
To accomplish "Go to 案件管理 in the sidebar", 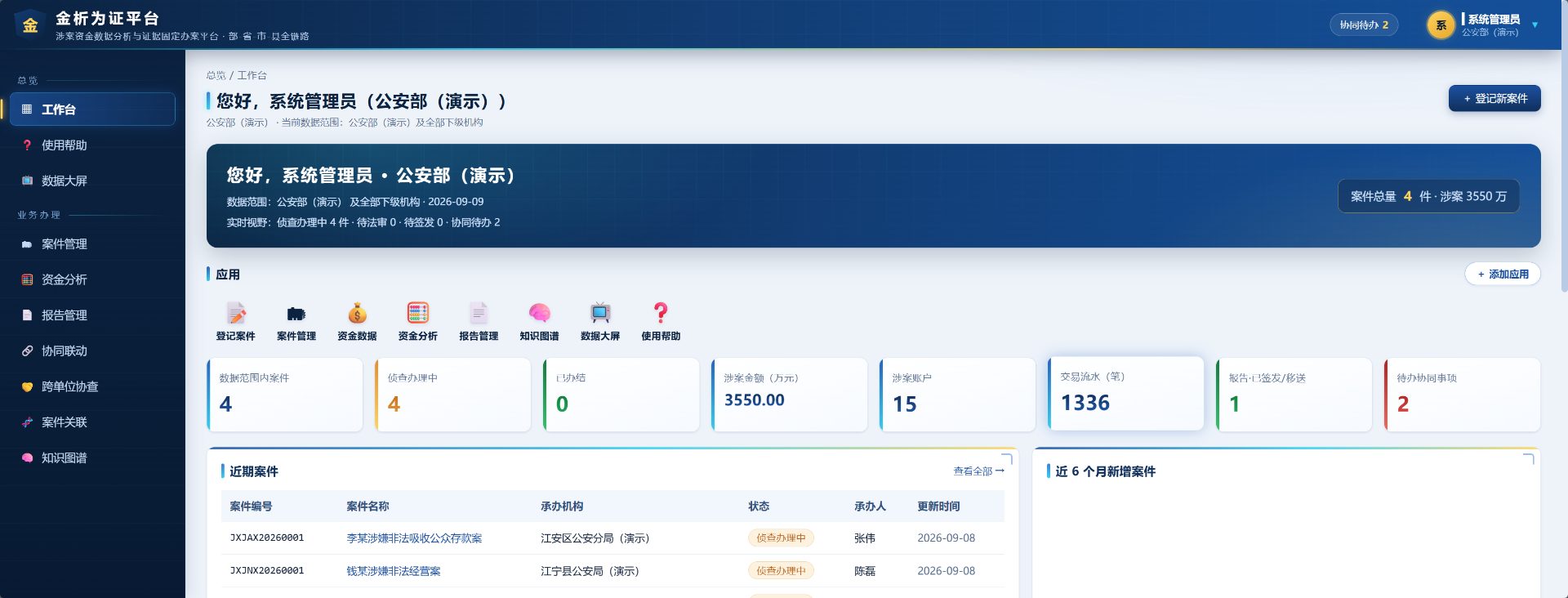I will [x=92, y=244].
